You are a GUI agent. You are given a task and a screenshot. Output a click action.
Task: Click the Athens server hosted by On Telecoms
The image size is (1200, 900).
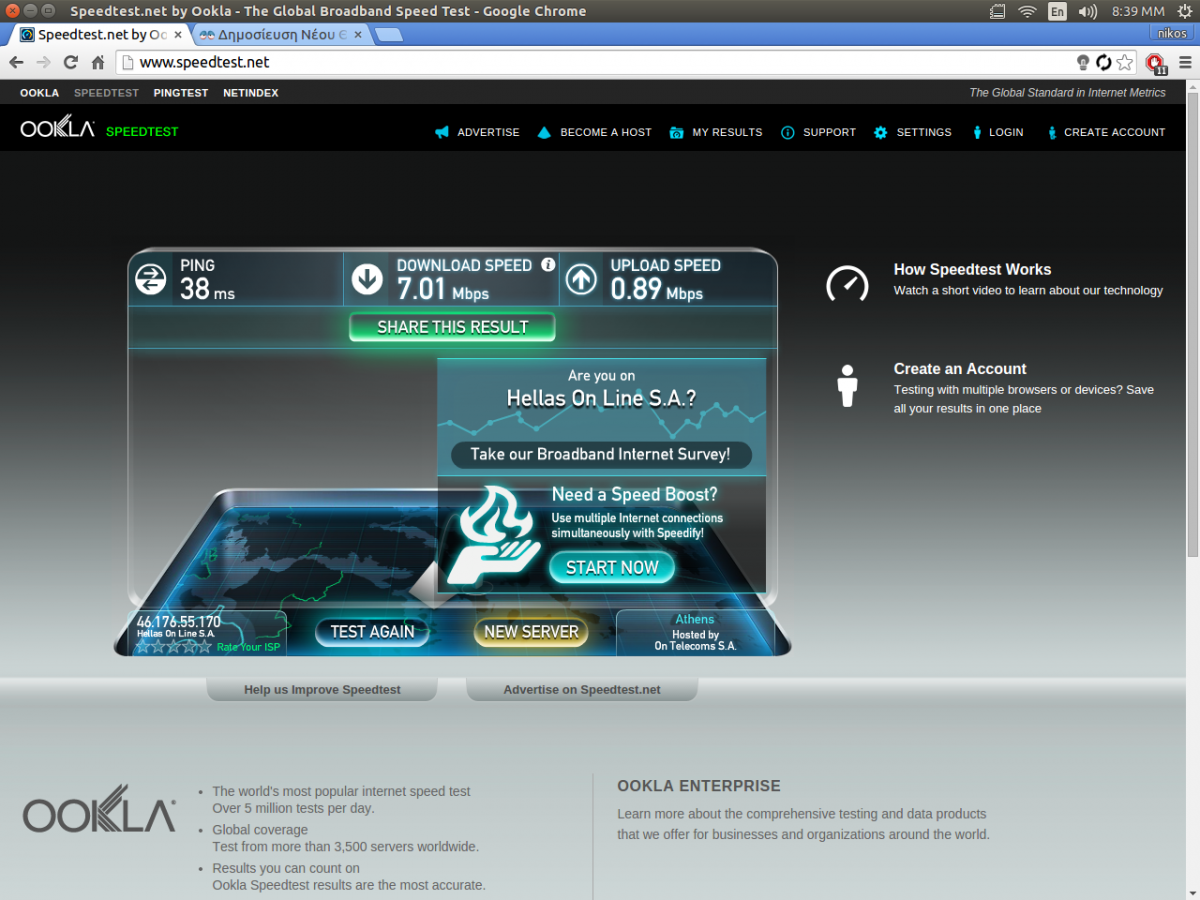click(695, 633)
